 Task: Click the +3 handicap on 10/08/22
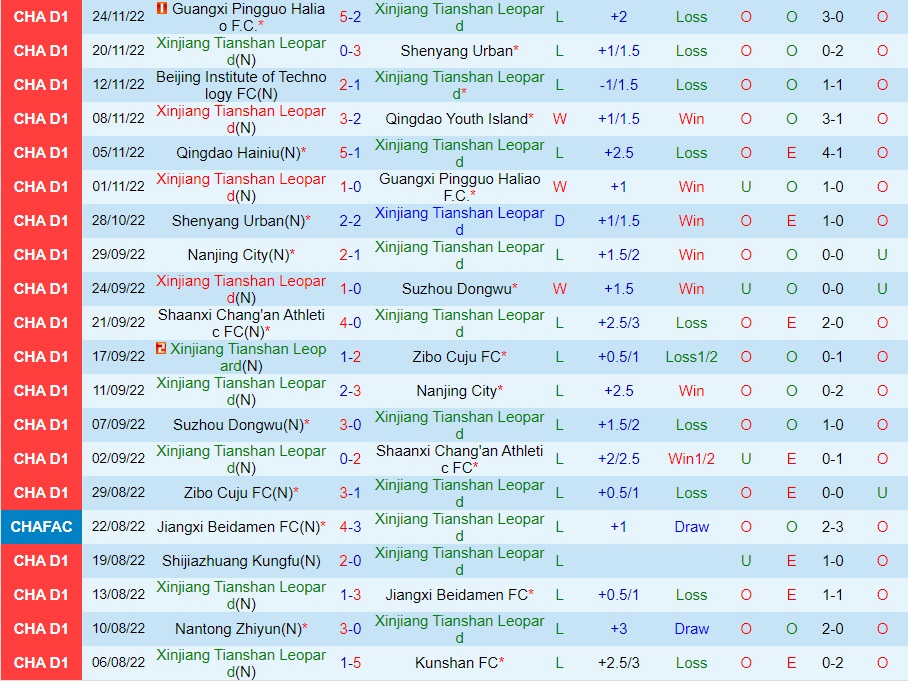(x=618, y=629)
